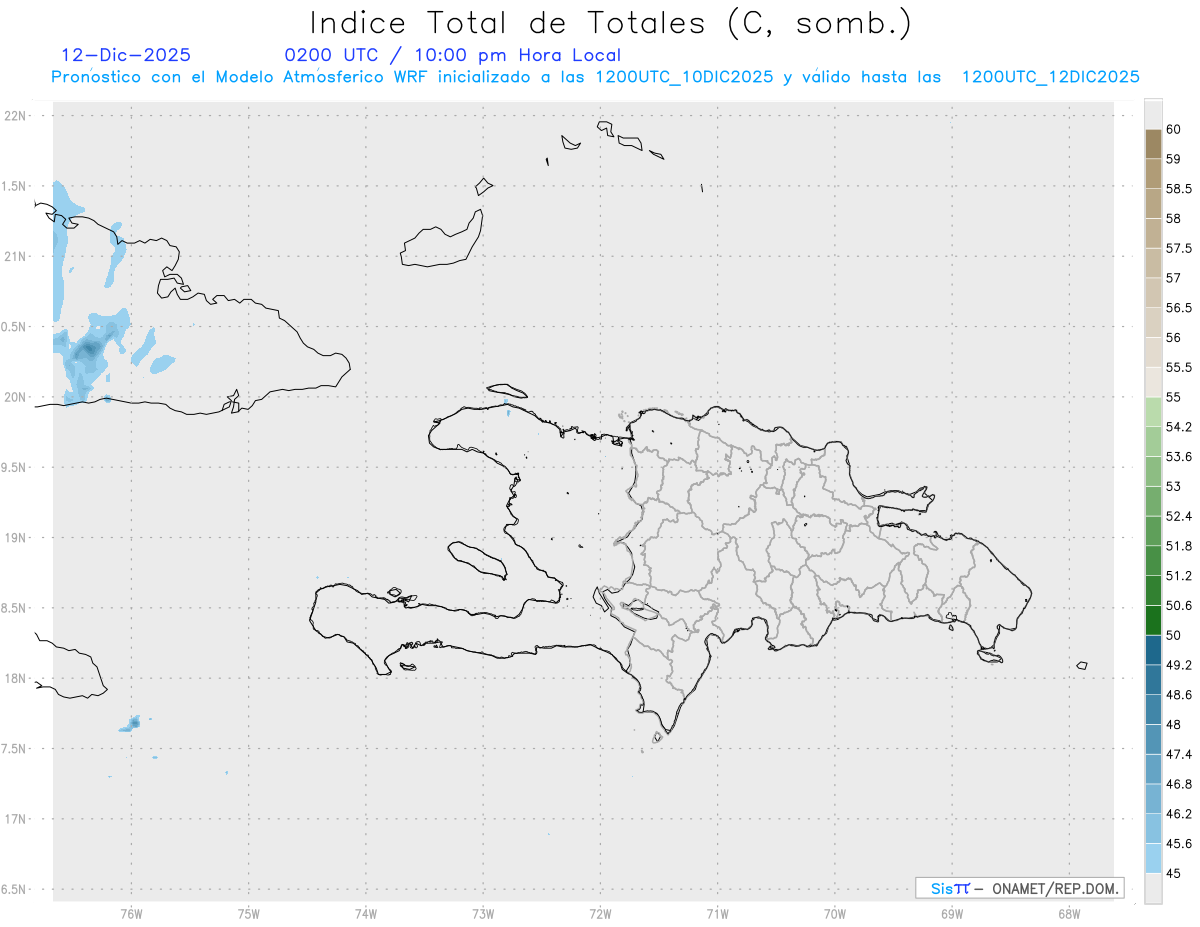Click the '21N' latitude label

17,257
